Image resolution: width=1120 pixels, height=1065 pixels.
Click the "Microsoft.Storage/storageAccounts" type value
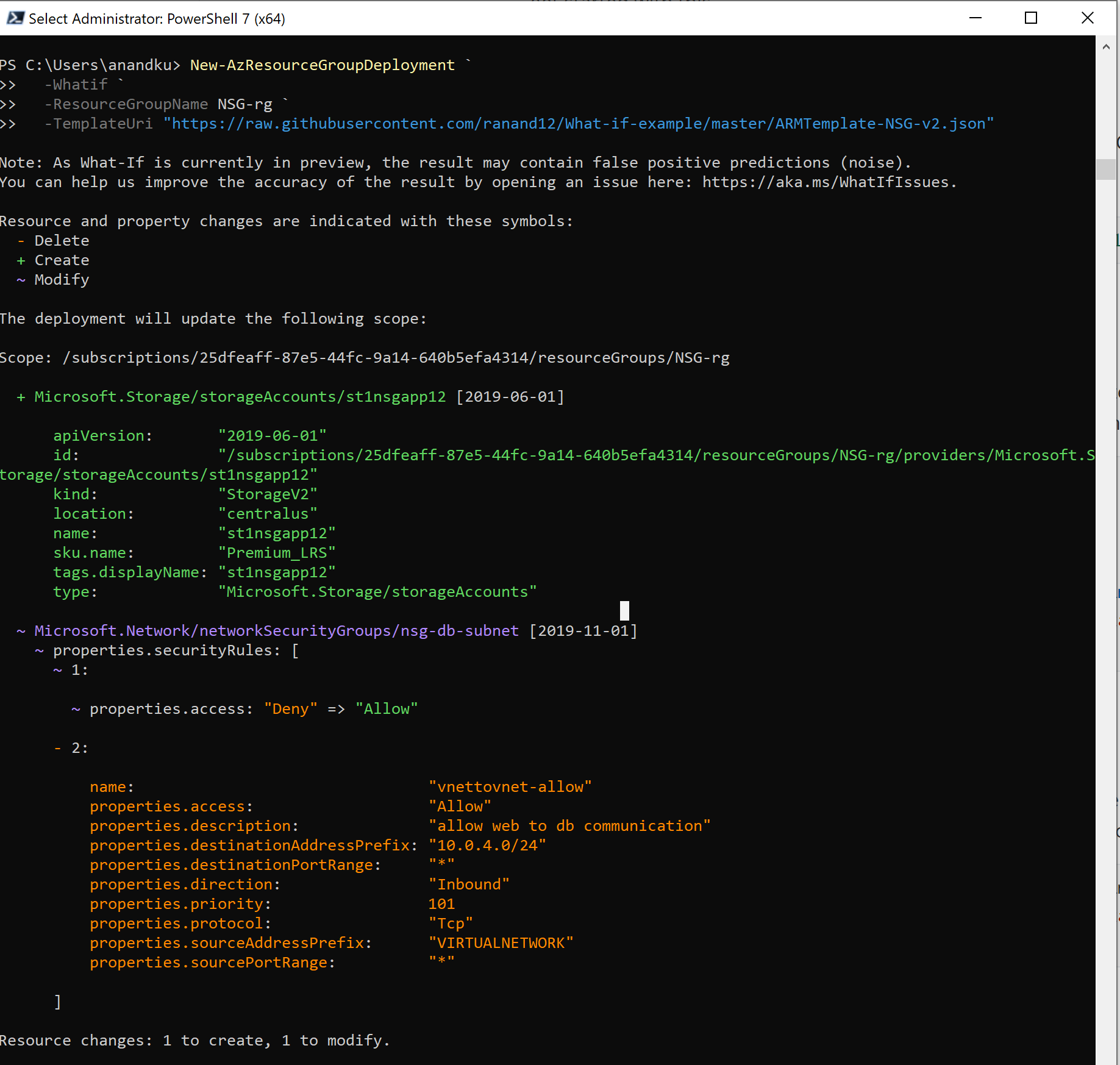[377, 592]
